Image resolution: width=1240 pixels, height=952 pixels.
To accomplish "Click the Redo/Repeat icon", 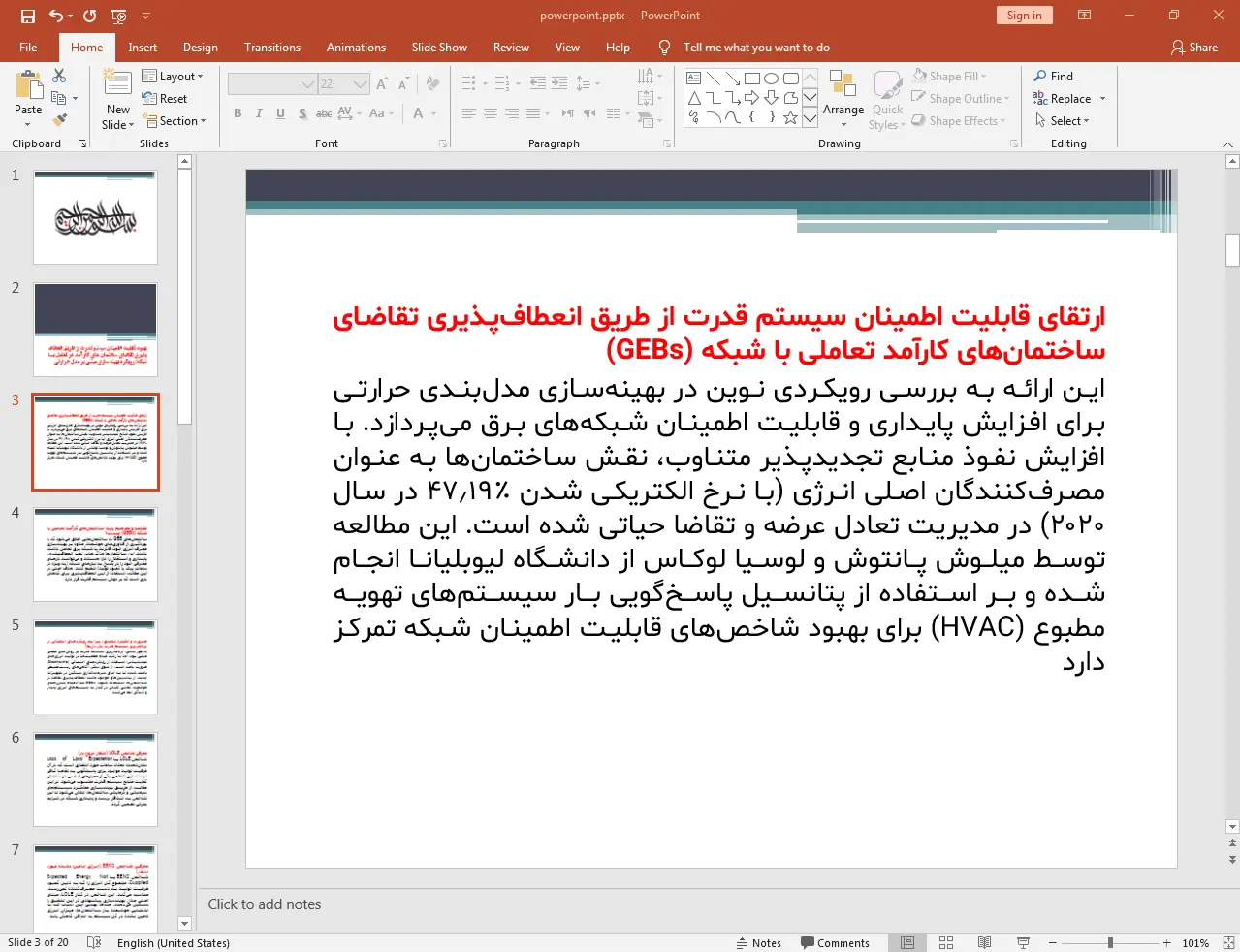I will [x=89, y=16].
